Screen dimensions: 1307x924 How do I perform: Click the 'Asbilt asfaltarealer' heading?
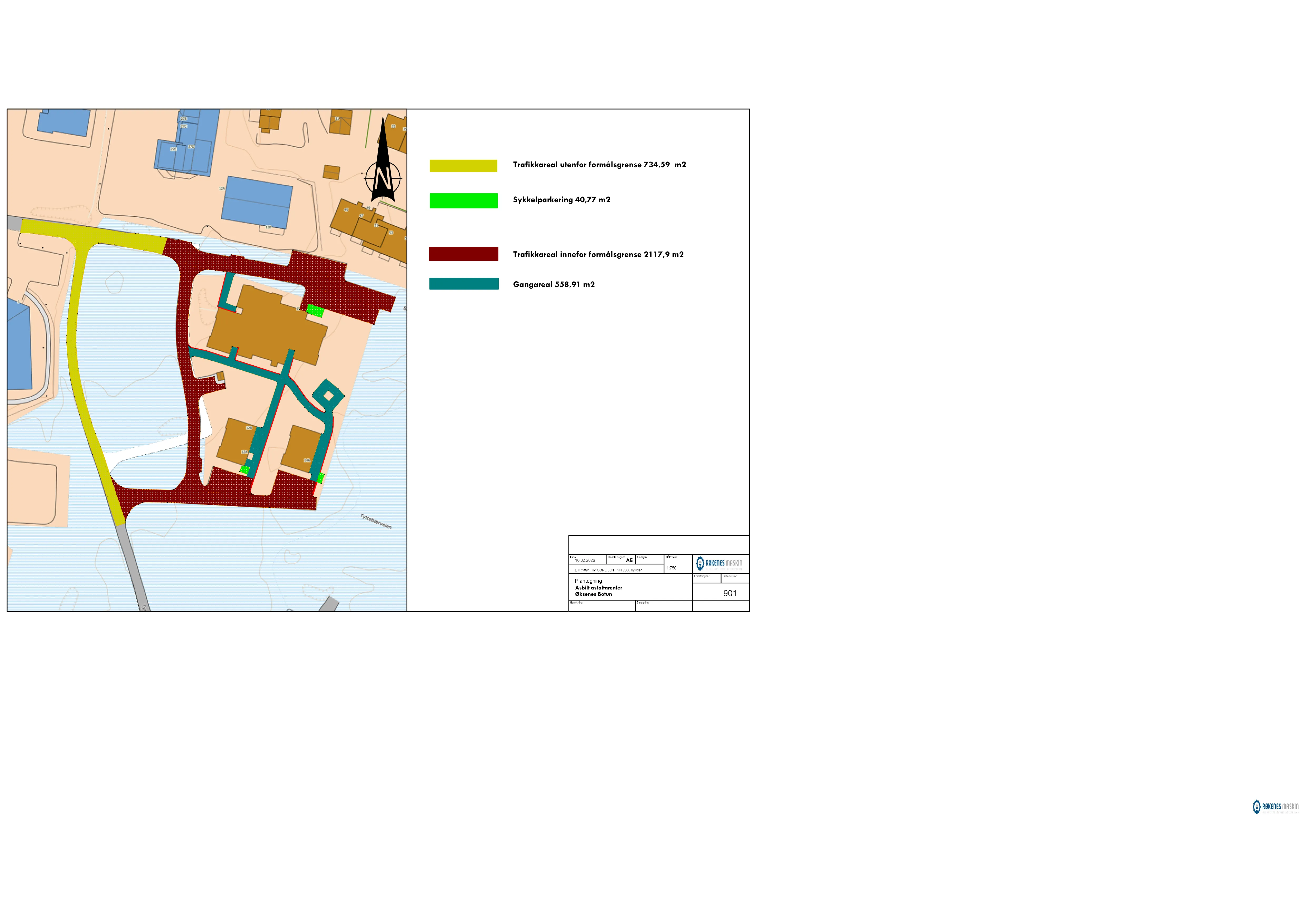click(598, 588)
